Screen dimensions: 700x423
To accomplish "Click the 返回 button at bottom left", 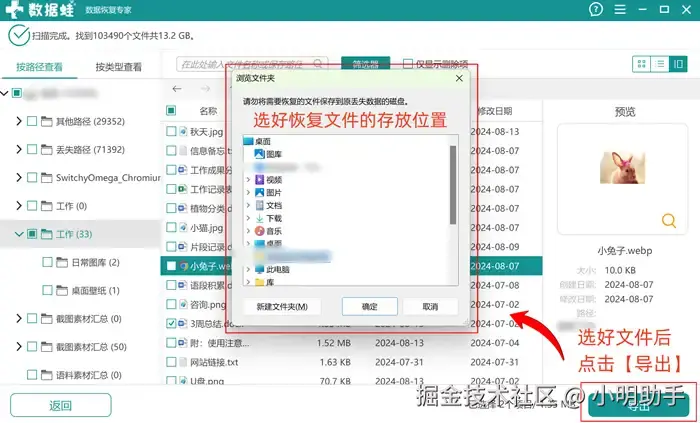I will click(61, 405).
